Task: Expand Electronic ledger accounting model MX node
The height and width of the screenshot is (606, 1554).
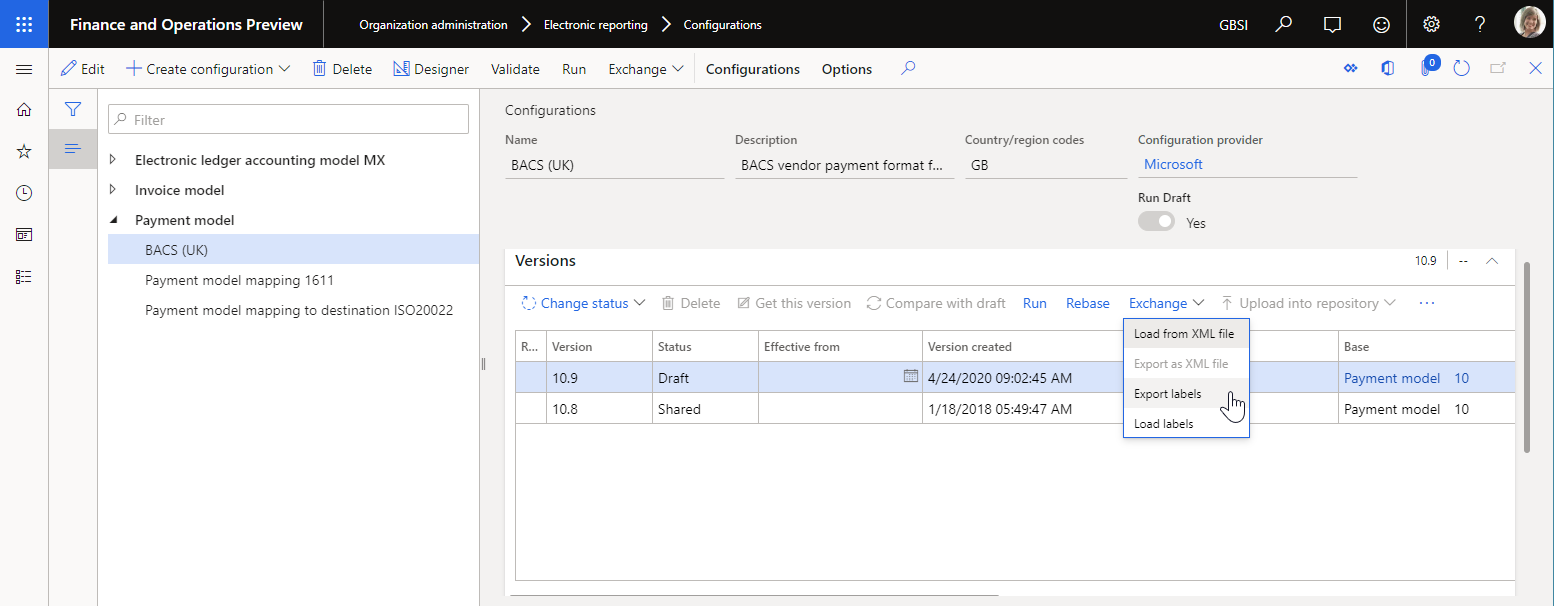Action: pos(113,160)
